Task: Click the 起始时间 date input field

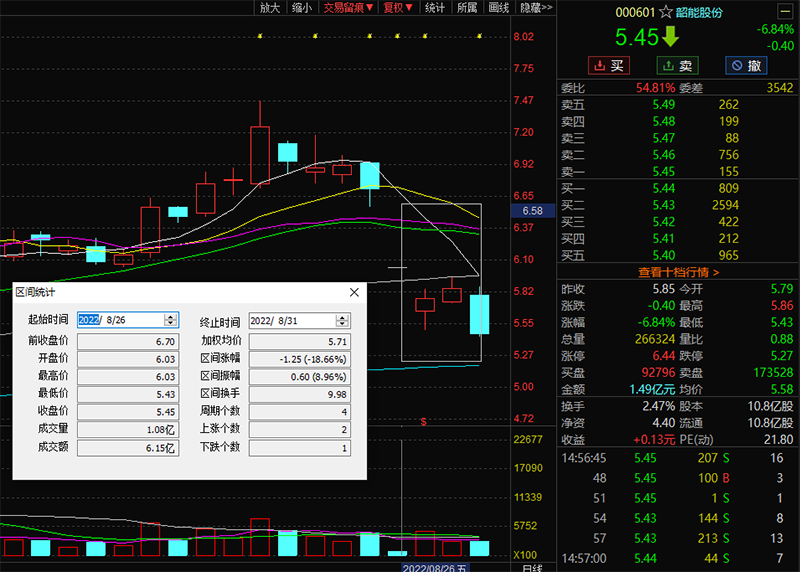Action: 118,320
